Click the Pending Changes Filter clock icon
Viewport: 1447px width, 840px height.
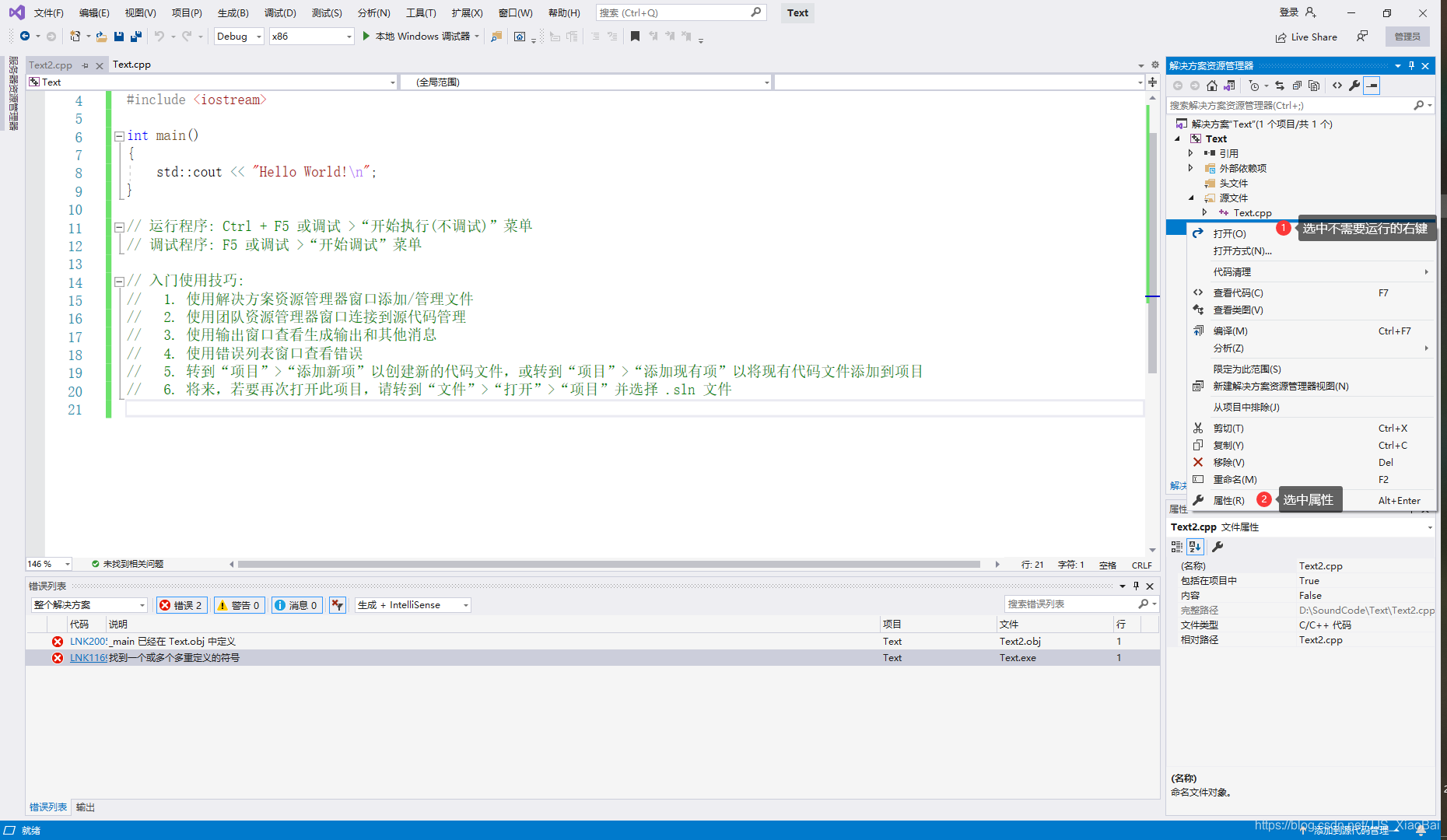coord(1253,86)
